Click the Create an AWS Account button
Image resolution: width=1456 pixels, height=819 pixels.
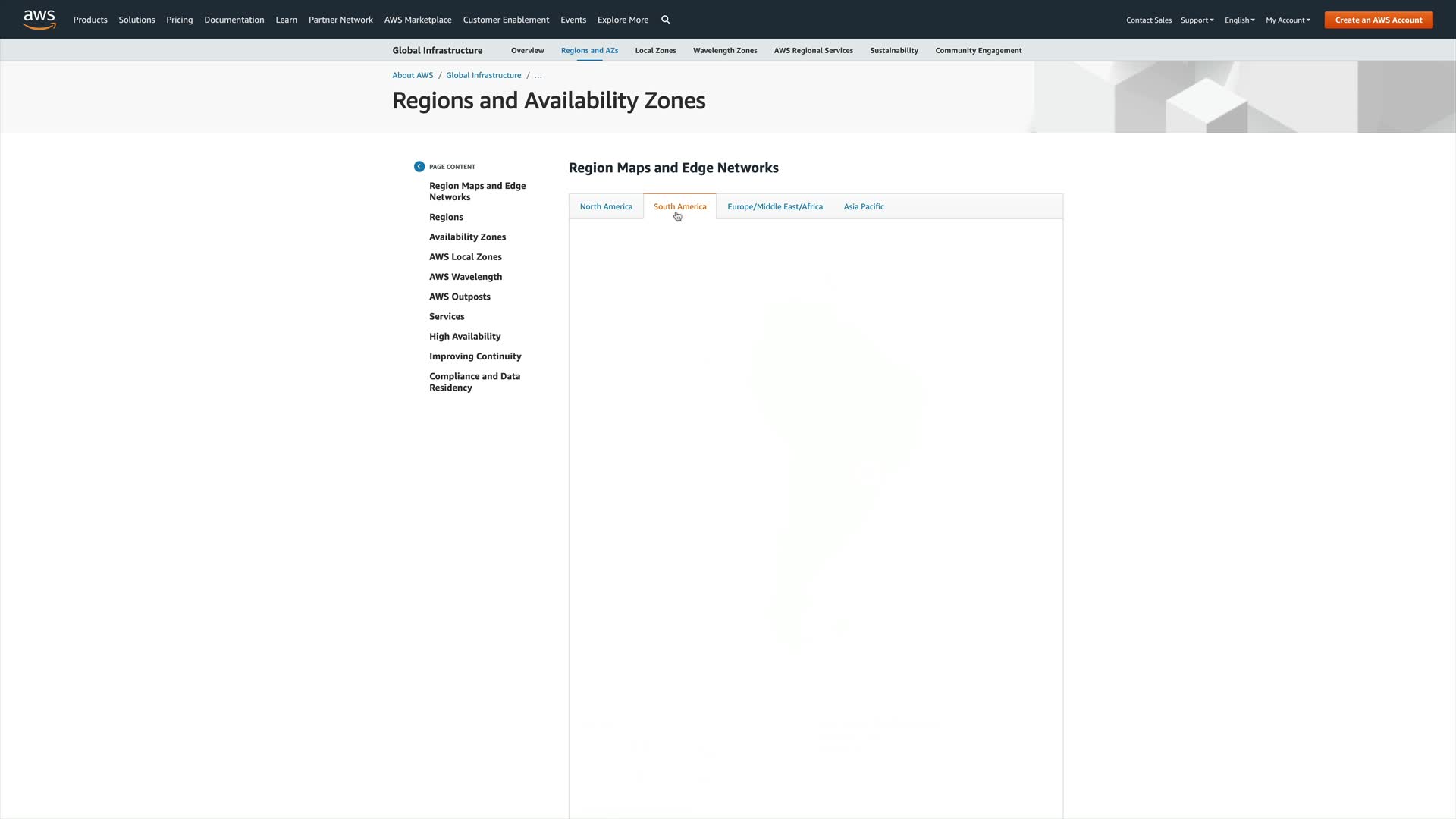coord(1378,20)
